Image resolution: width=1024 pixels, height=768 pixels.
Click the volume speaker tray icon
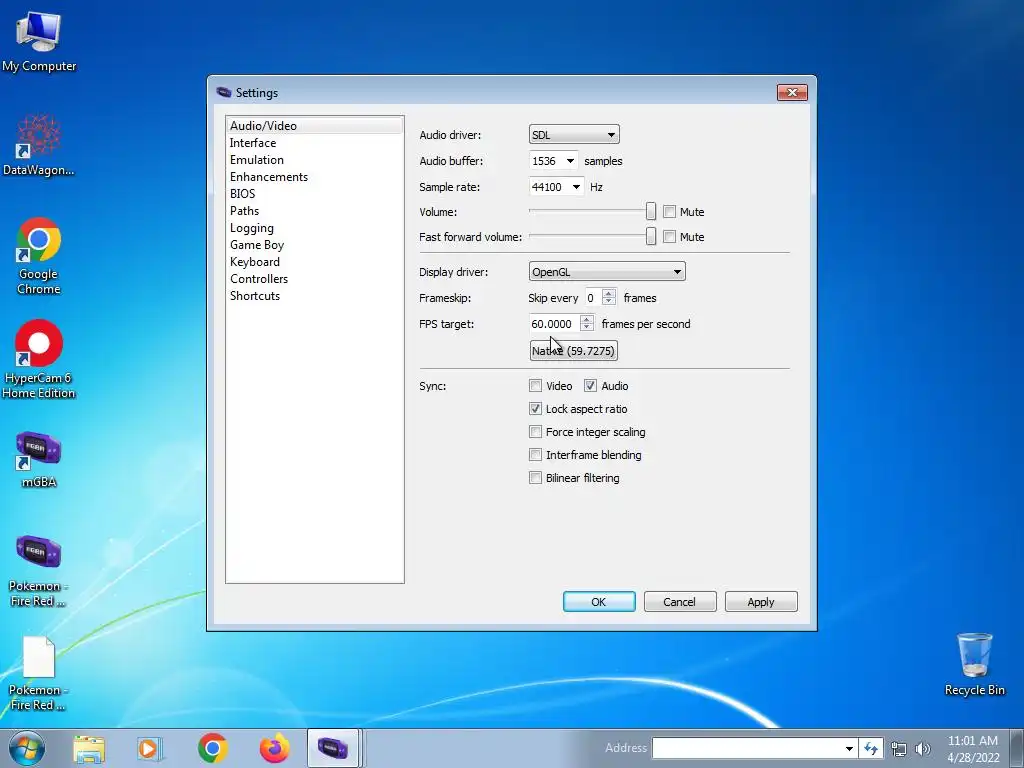click(x=923, y=749)
